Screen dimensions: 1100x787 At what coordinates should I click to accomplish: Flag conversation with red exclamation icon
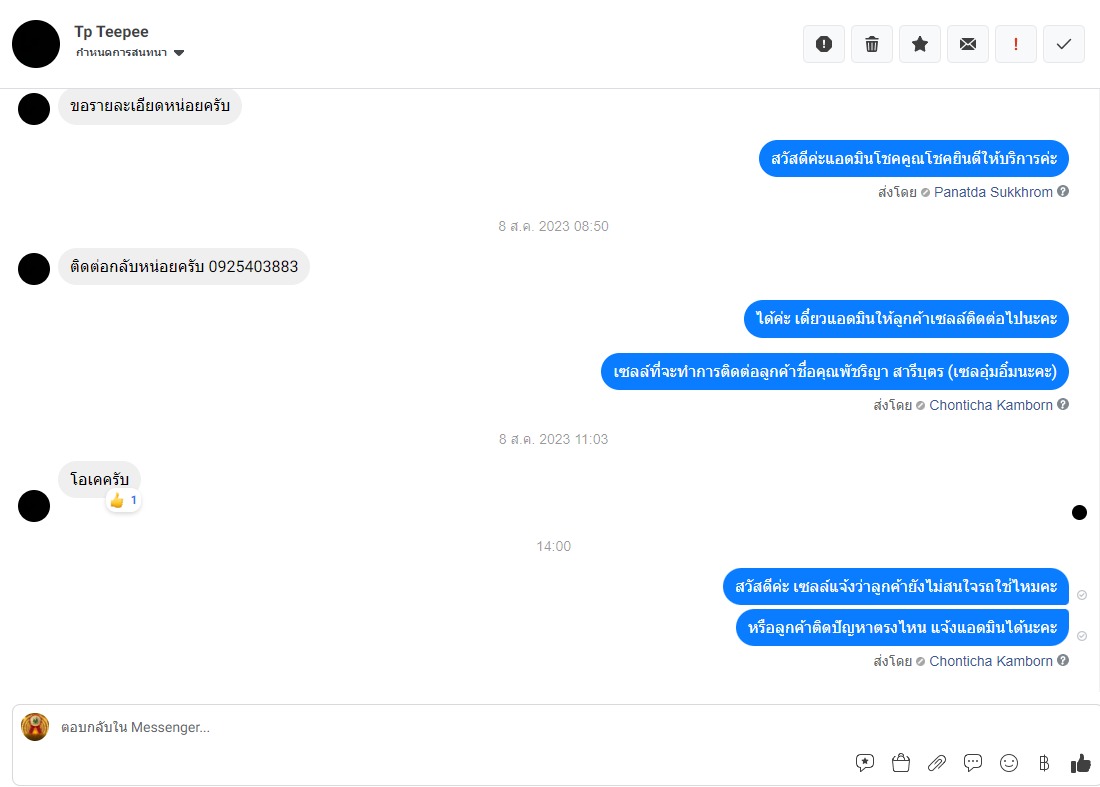pyautogui.click(x=1016, y=44)
